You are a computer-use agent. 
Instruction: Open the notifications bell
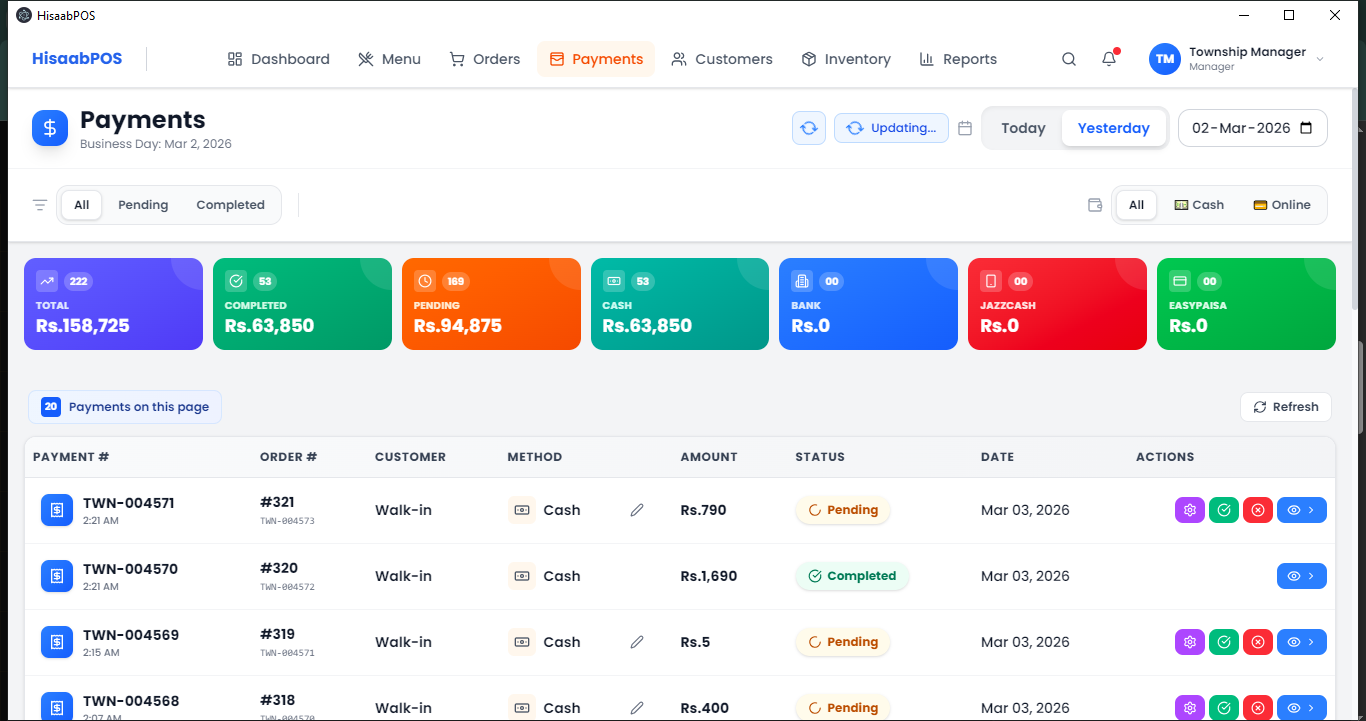tap(1109, 59)
